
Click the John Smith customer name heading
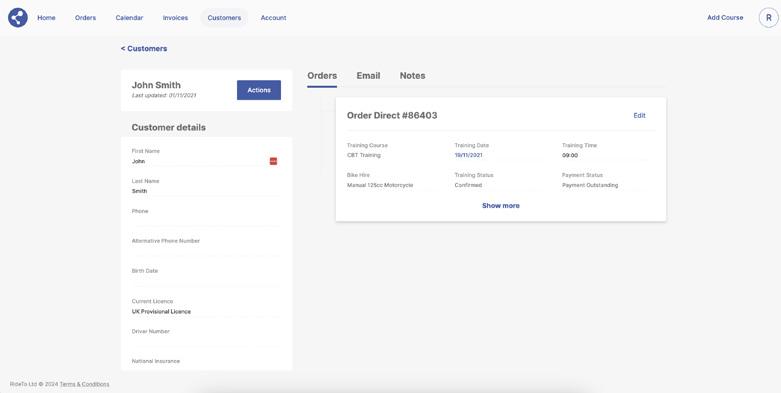point(156,85)
